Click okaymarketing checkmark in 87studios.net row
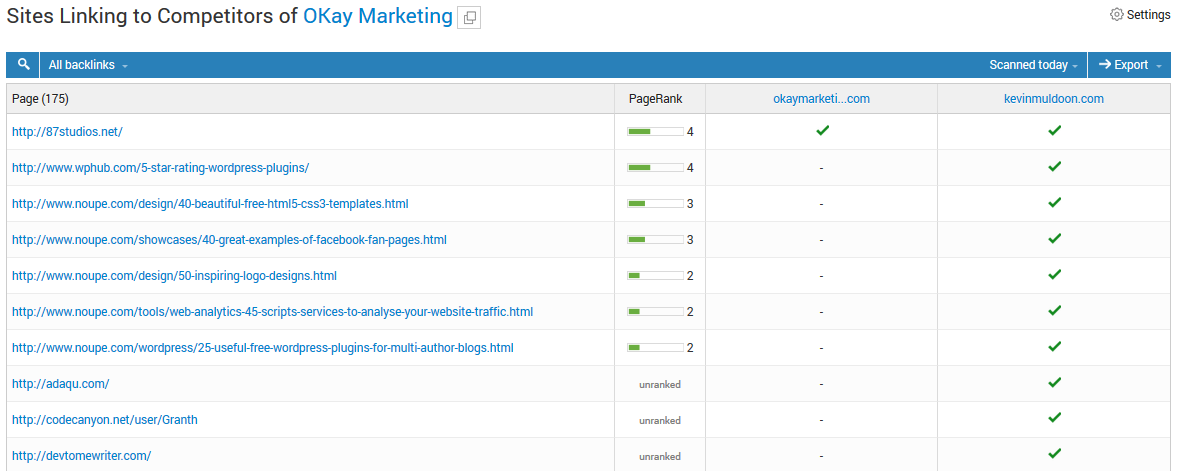Viewport: 1179px width, 471px height. pos(822,131)
